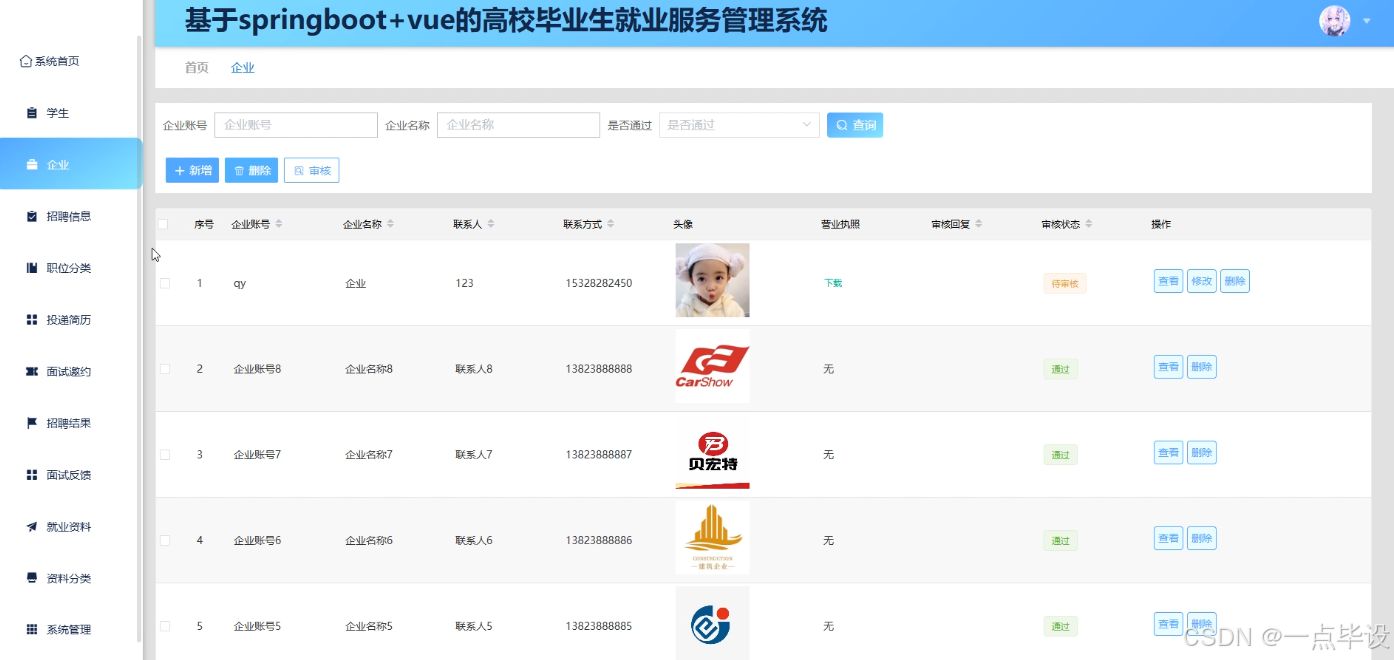Open 系统管理 at the sidebar bottom

point(64,629)
